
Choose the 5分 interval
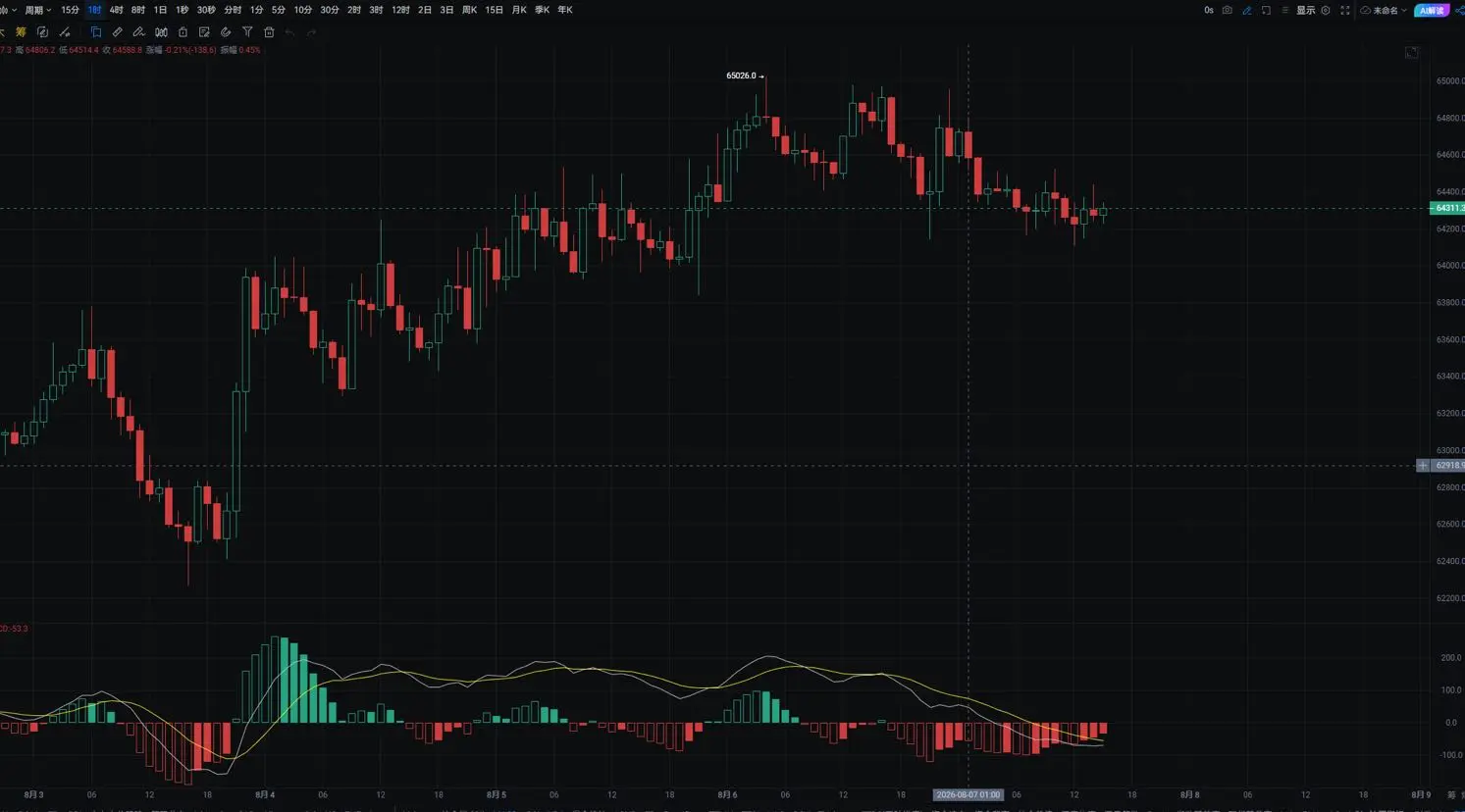coord(279,10)
